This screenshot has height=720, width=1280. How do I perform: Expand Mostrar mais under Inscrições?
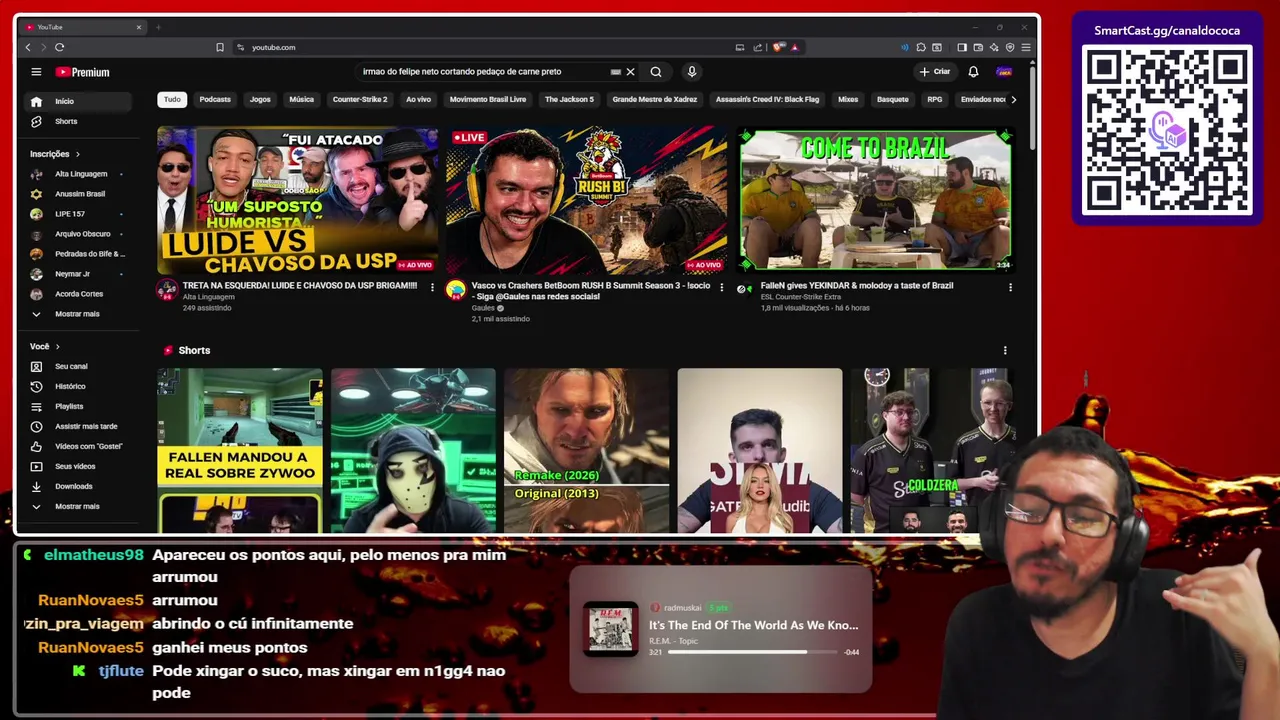click(x=79, y=314)
